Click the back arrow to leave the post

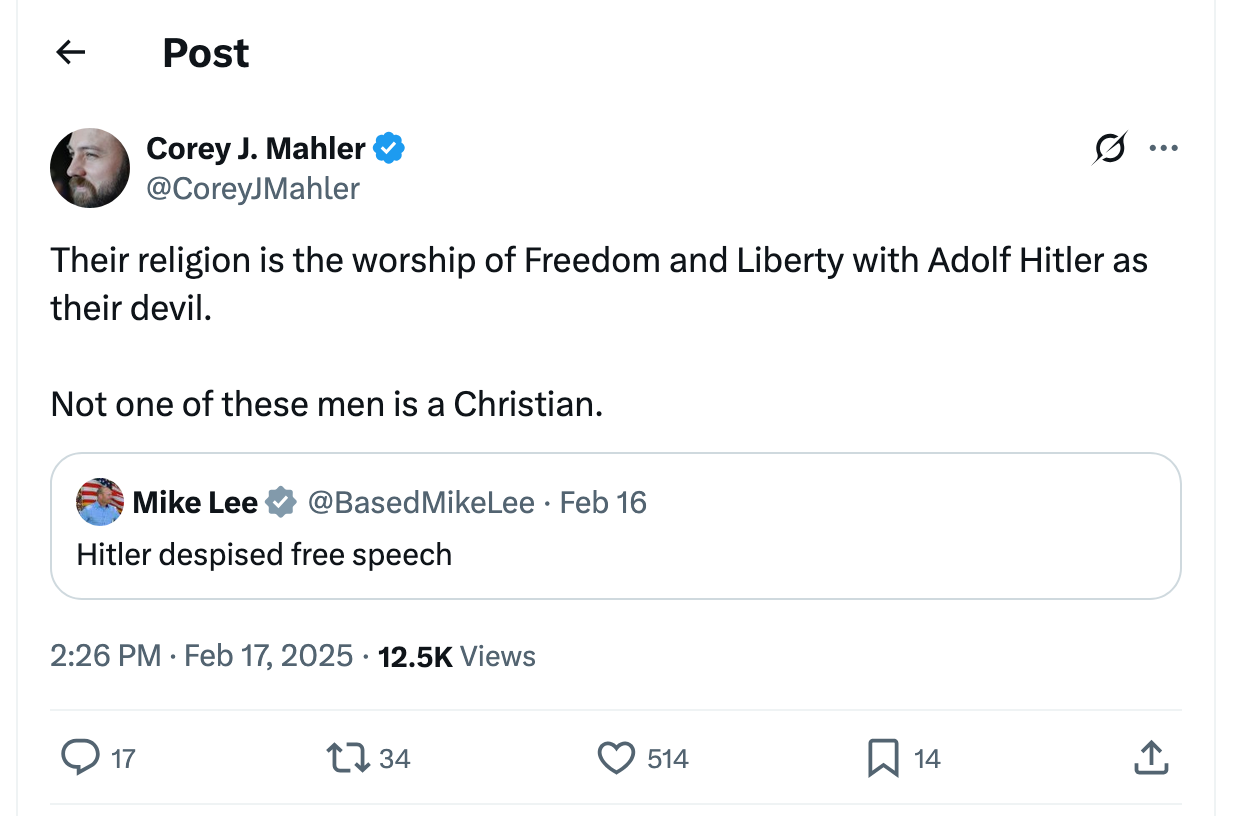[69, 52]
